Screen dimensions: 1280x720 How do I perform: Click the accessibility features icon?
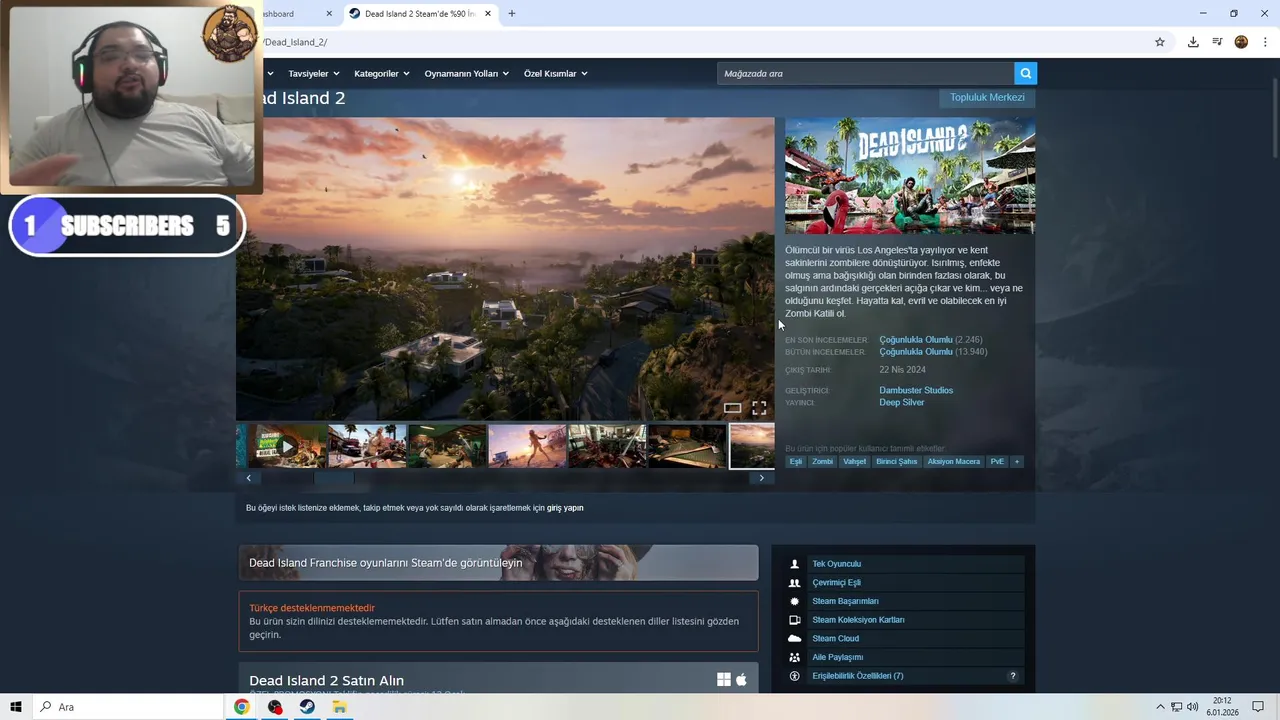(x=795, y=676)
